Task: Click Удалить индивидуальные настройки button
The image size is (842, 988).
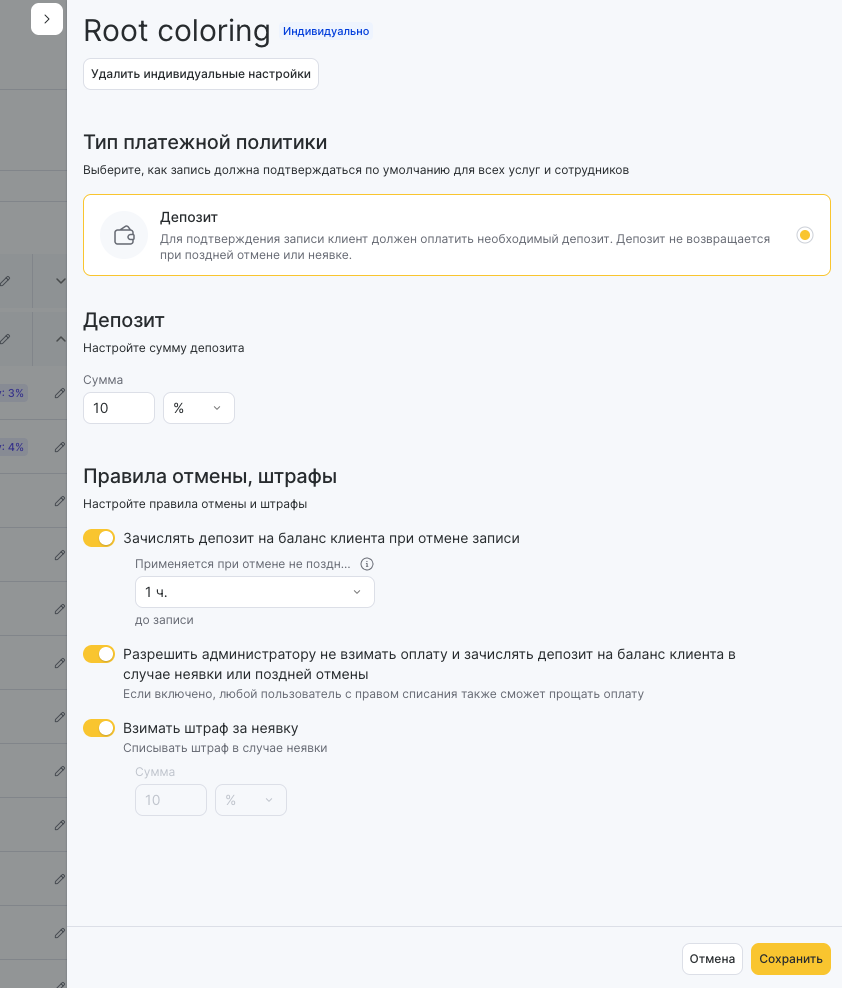Action: [201, 74]
